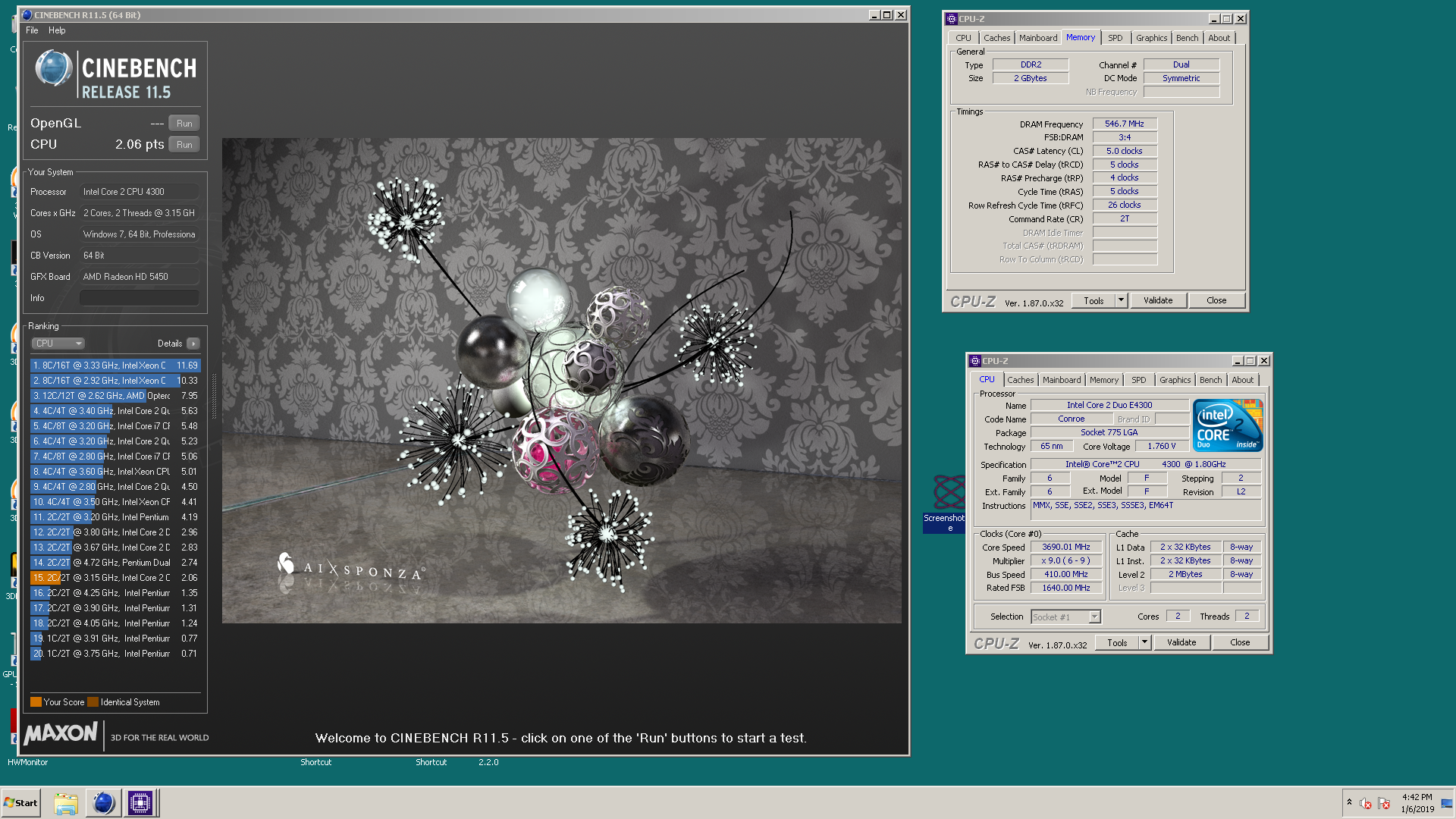The image size is (1456, 819).
Task: Open Graphics tab in upper CPU-Z window
Action: tap(1151, 38)
